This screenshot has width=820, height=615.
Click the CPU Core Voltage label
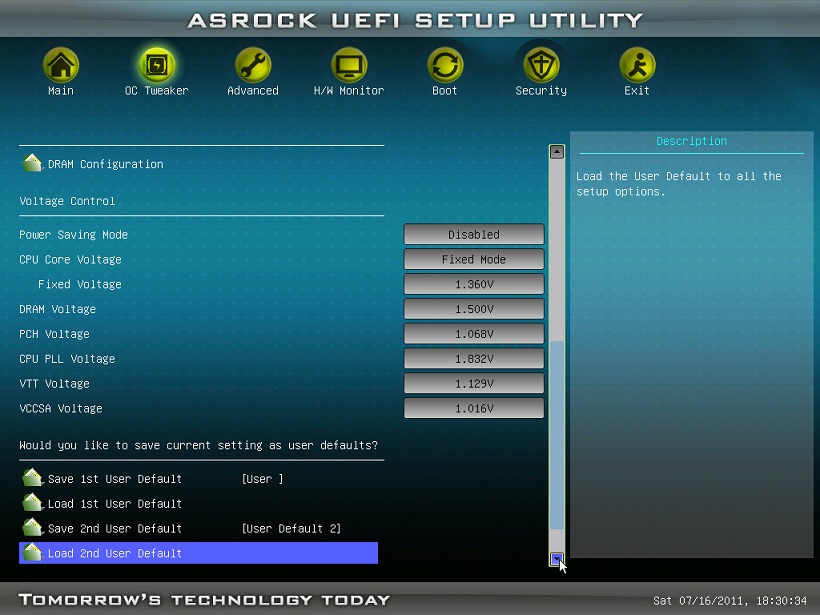(x=70, y=259)
